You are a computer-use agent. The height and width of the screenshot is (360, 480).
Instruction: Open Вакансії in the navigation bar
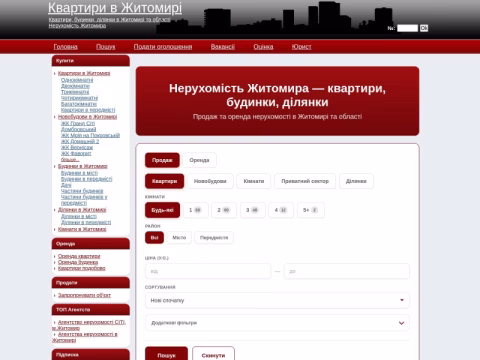(223, 47)
